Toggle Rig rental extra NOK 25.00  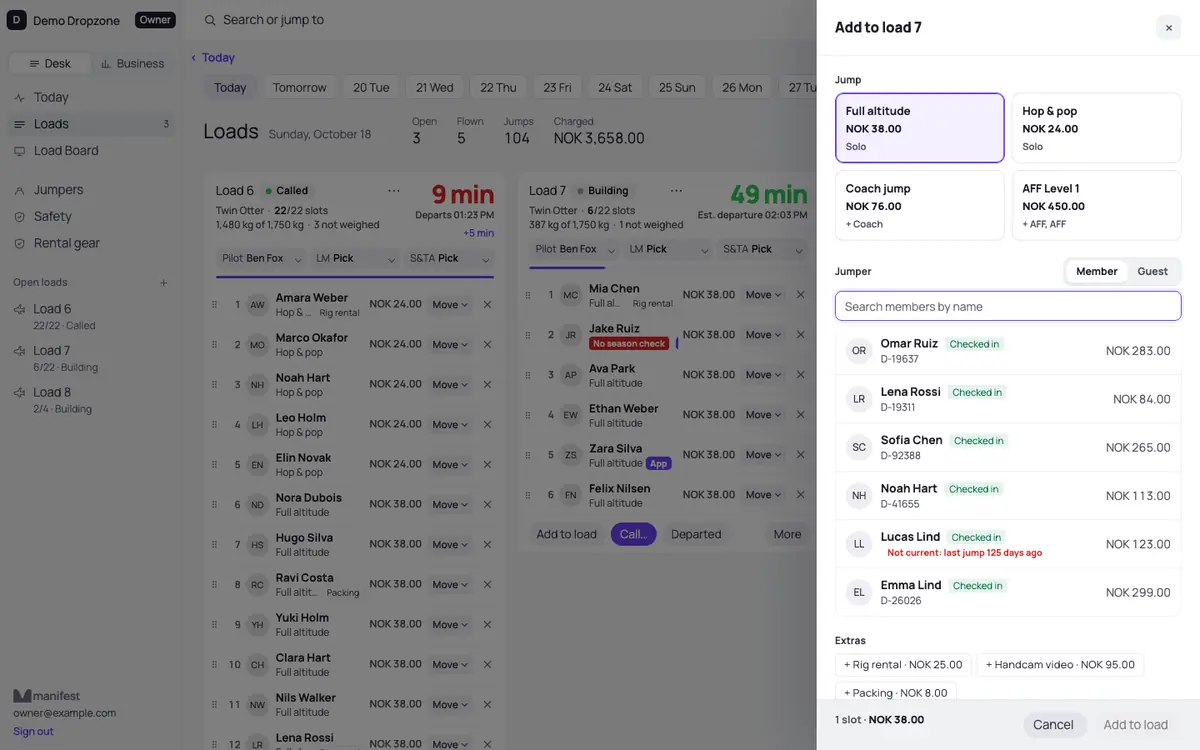coord(903,665)
